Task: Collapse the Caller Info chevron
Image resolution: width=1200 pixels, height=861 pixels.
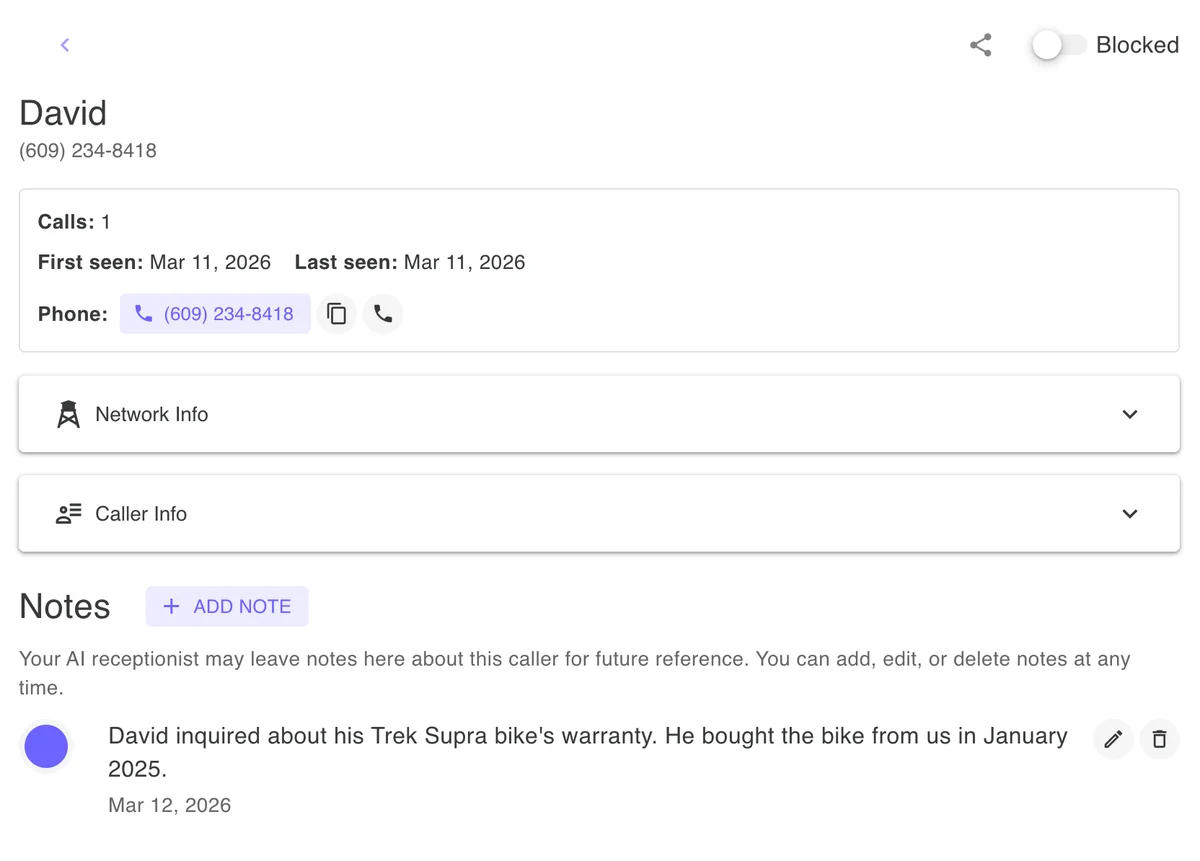Action: click(x=1130, y=513)
